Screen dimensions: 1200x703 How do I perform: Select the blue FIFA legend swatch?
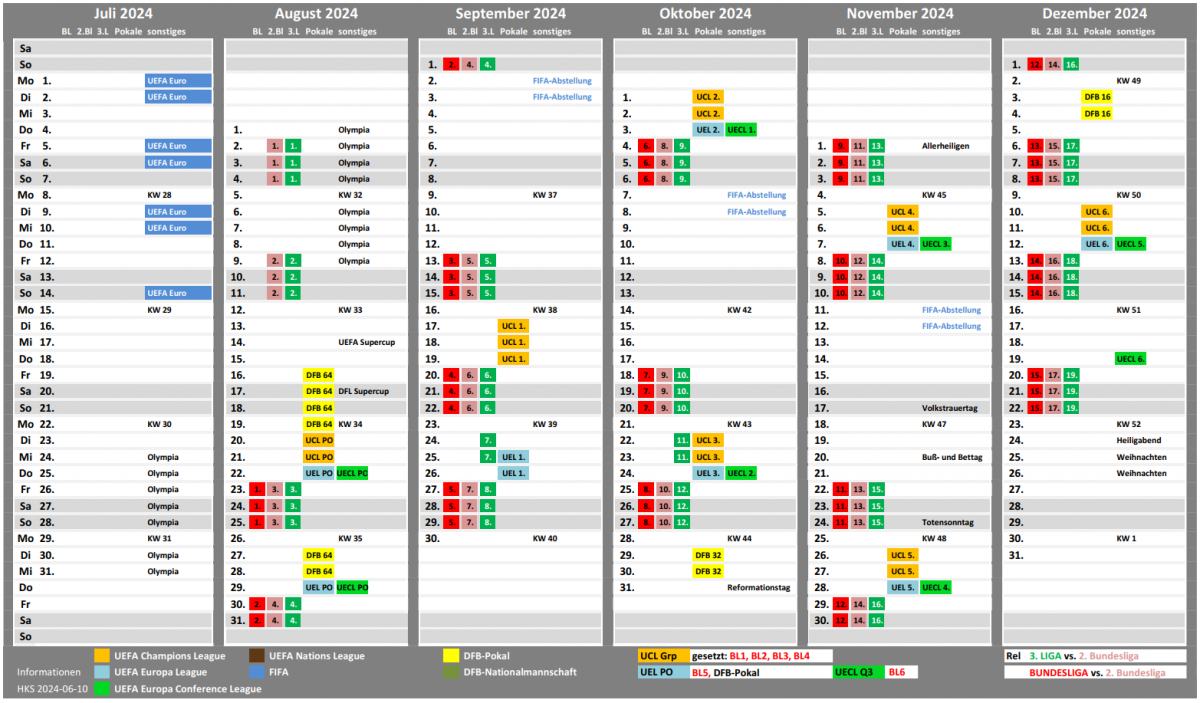[x=256, y=672]
